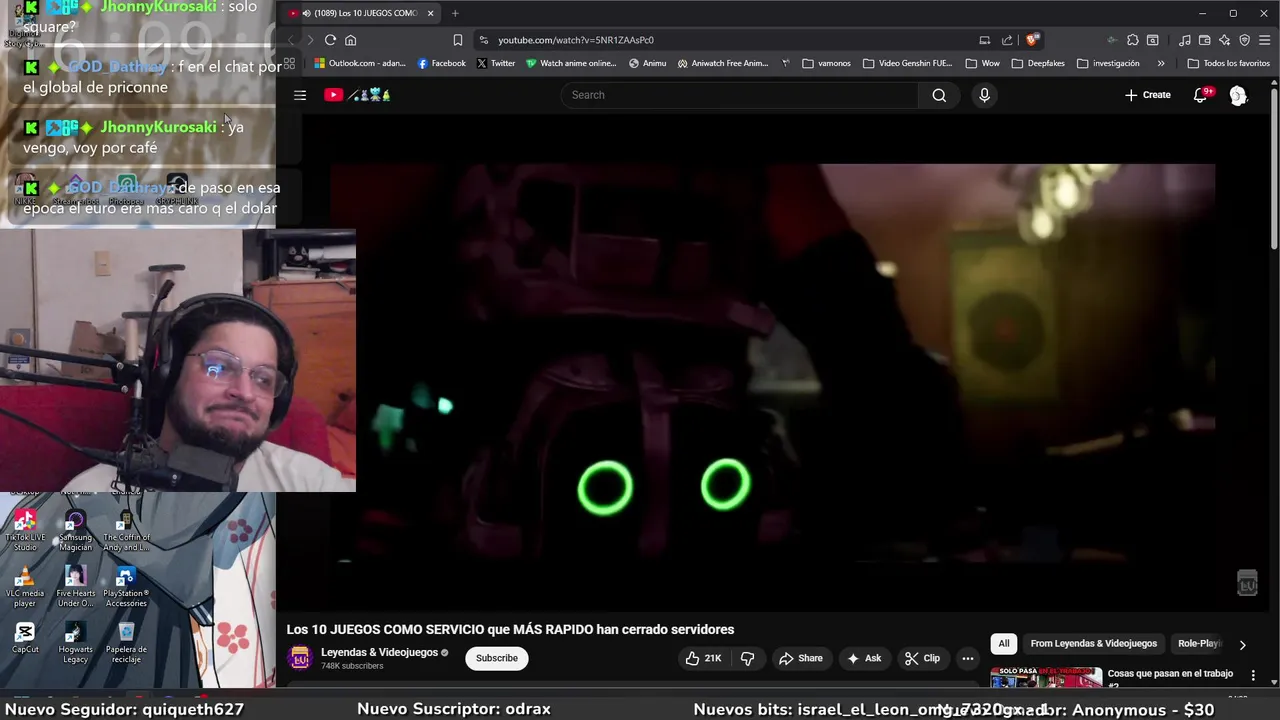Open the Wow bookmarks folder
The width and height of the screenshot is (1280, 720).
click(983, 63)
